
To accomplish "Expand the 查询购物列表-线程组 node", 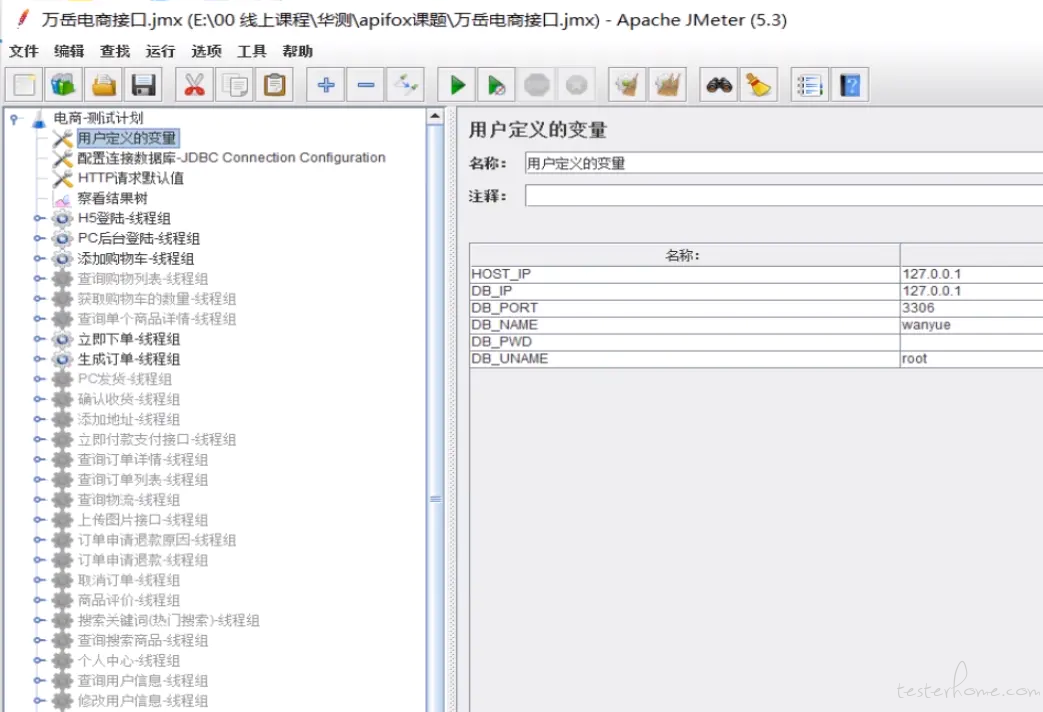I will click(x=39, y=279).
